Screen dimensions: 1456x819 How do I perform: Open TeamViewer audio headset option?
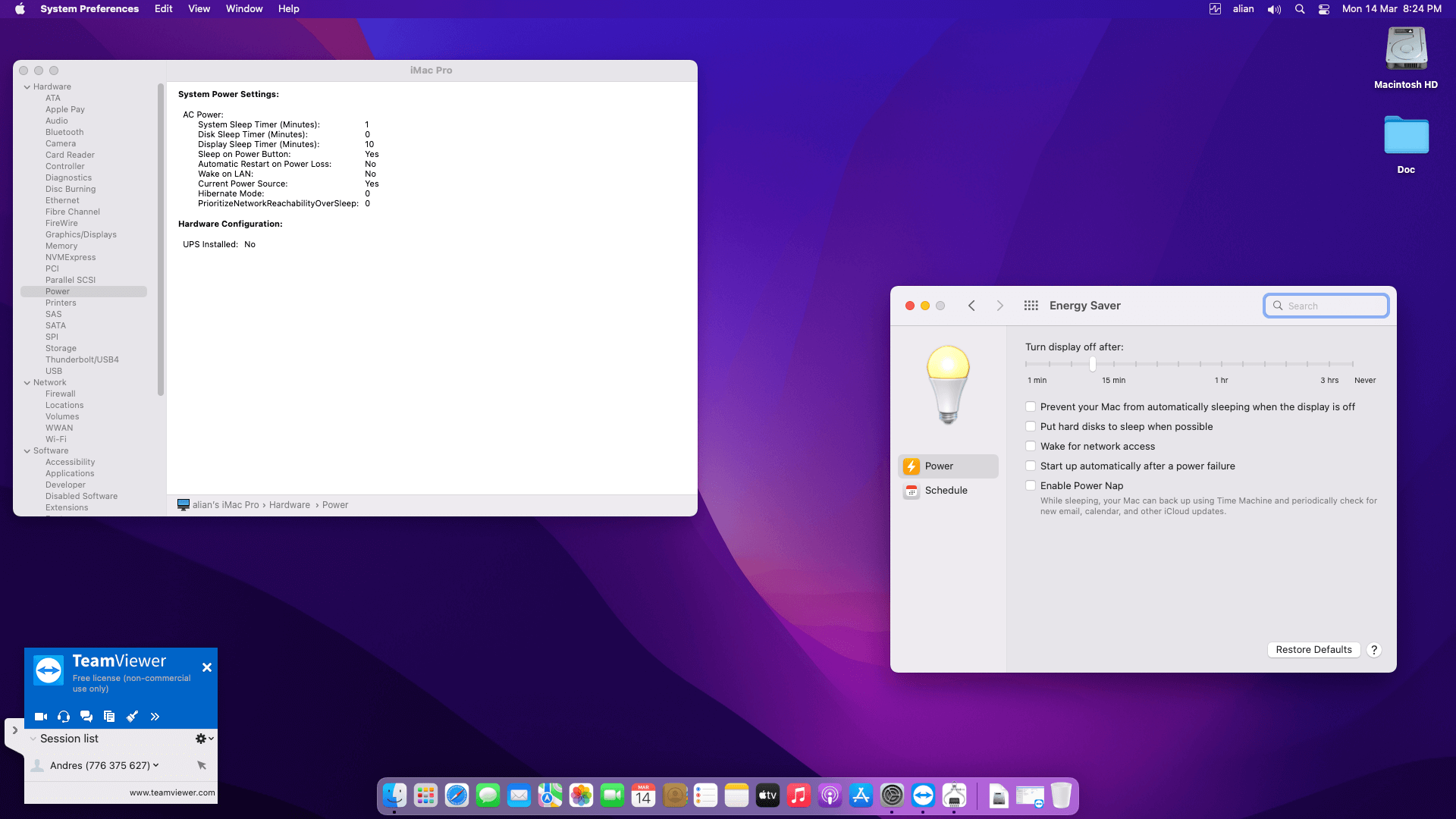coord(64,717)
